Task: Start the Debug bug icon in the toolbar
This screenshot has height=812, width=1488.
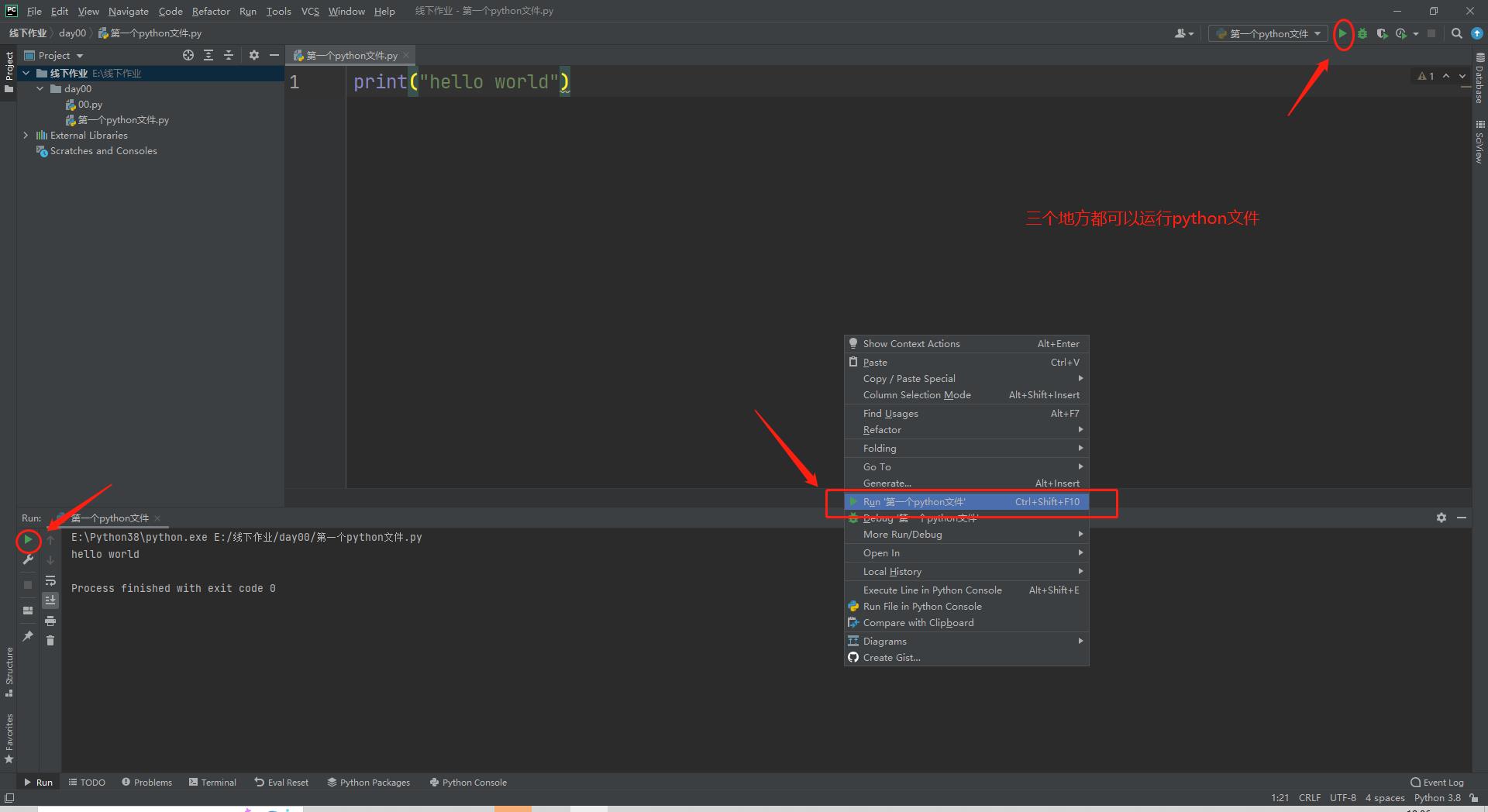Action: [1362, 33]
